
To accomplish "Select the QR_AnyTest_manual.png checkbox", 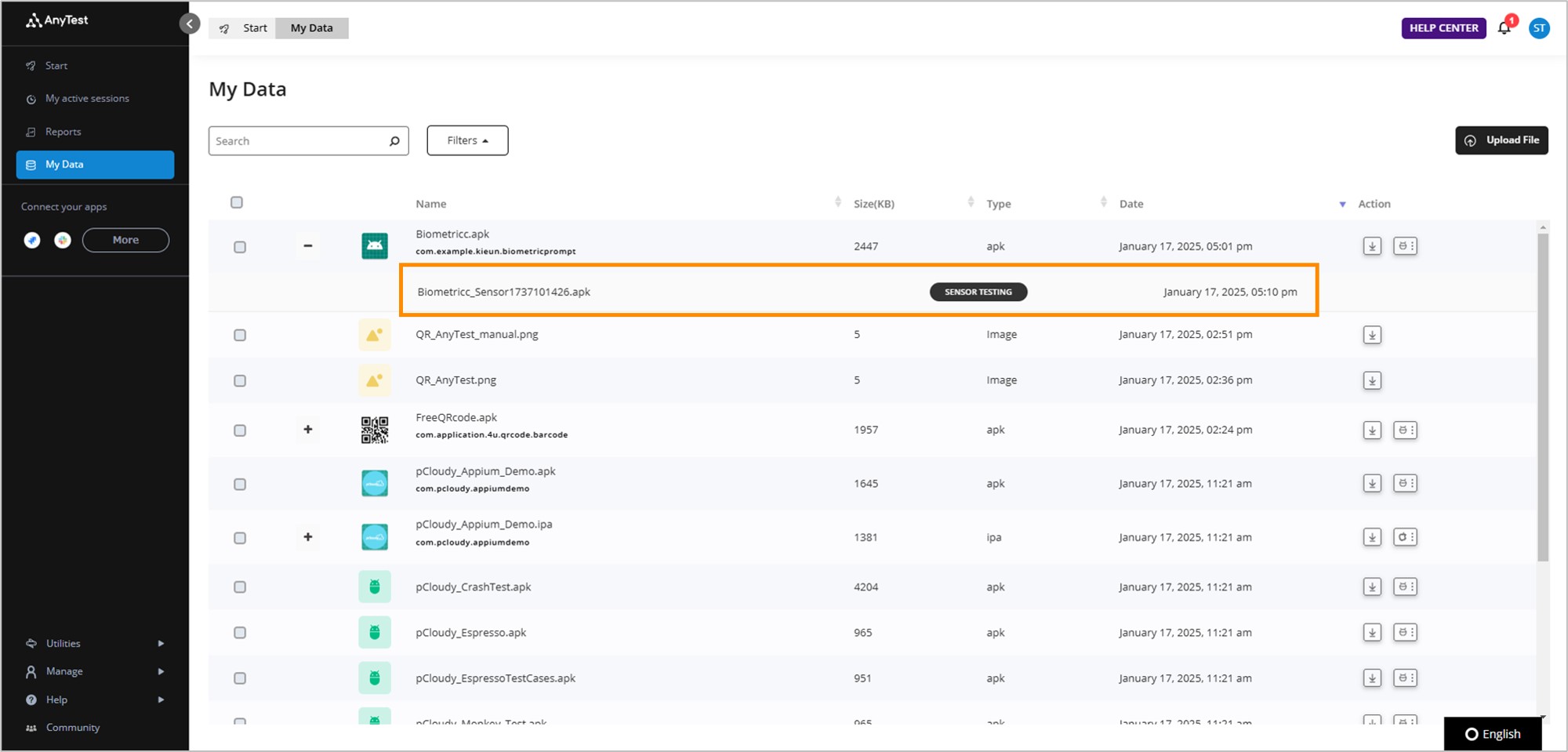I will (x=240, y=335).
